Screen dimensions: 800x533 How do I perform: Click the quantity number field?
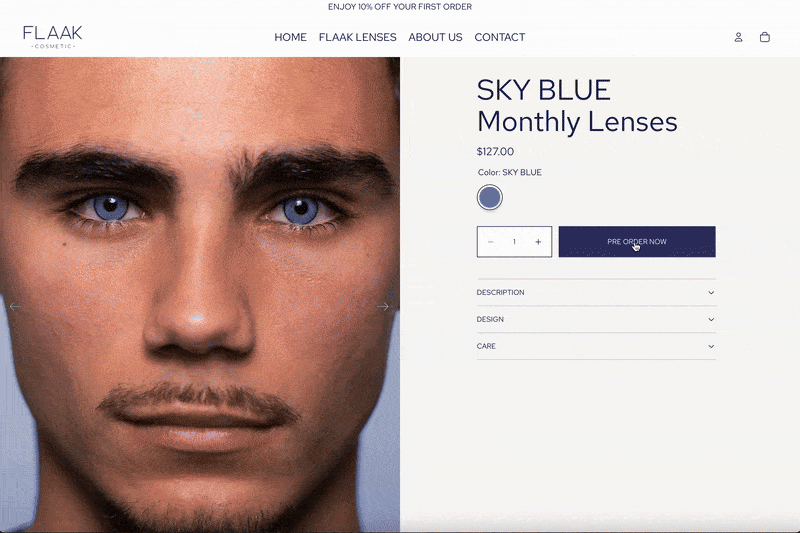[514, 242]
